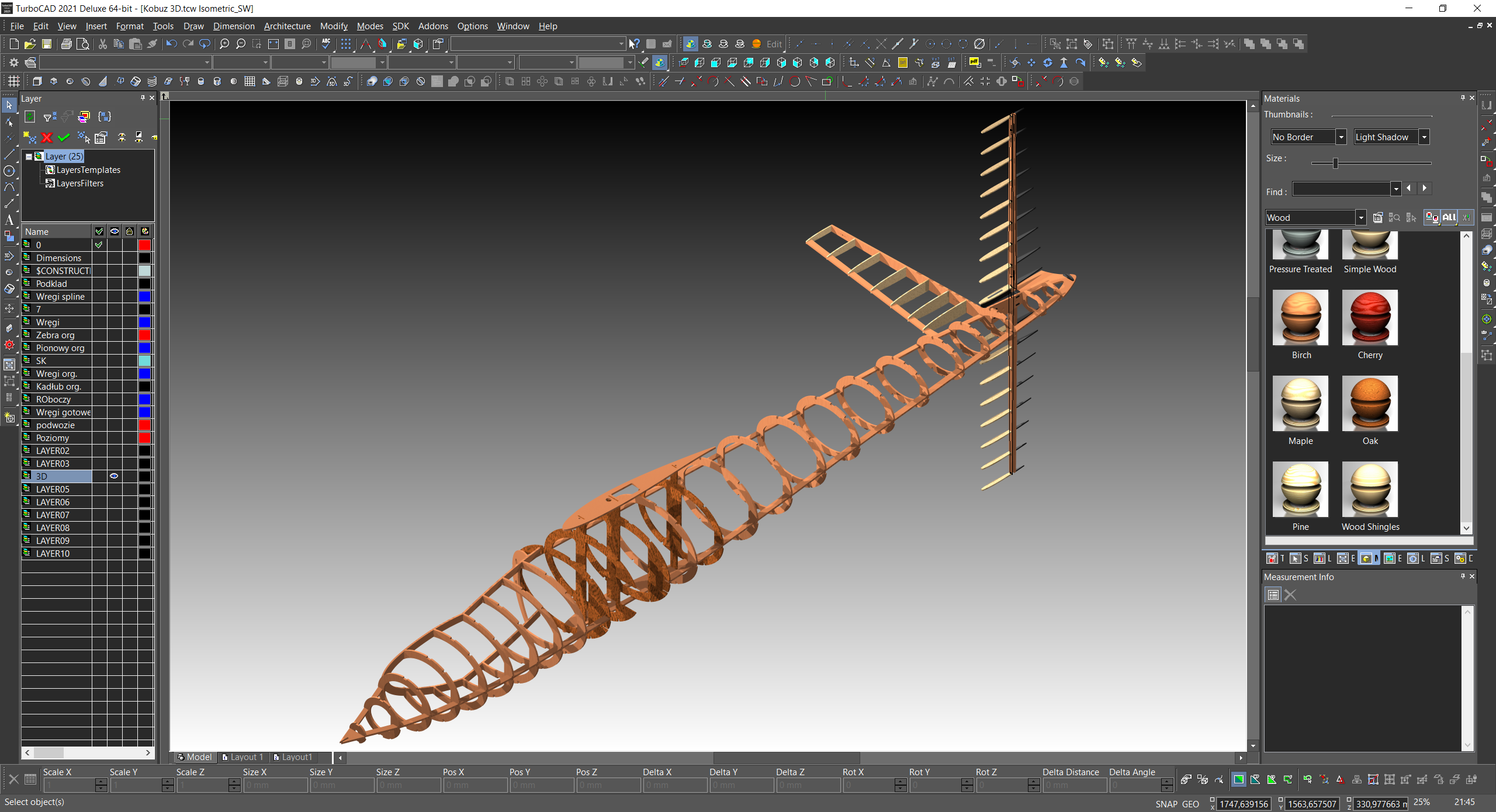The width and height of the screenshot is (1496, 812).
Task: Select the Cherry wood material thumbnail
Action: pyautogui.click(x=1369, y=318)
